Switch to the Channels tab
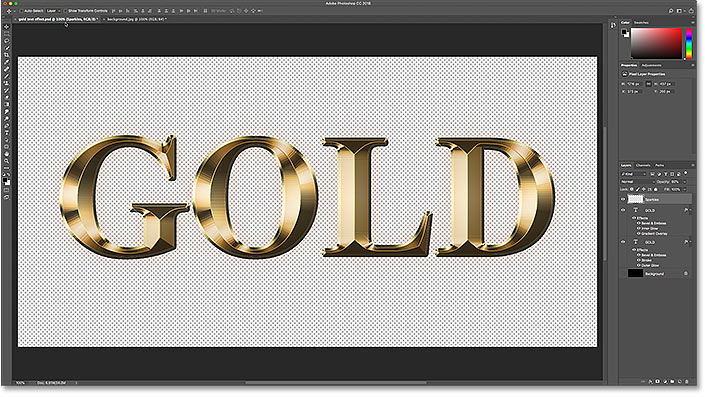 click(x=643, y=165)
